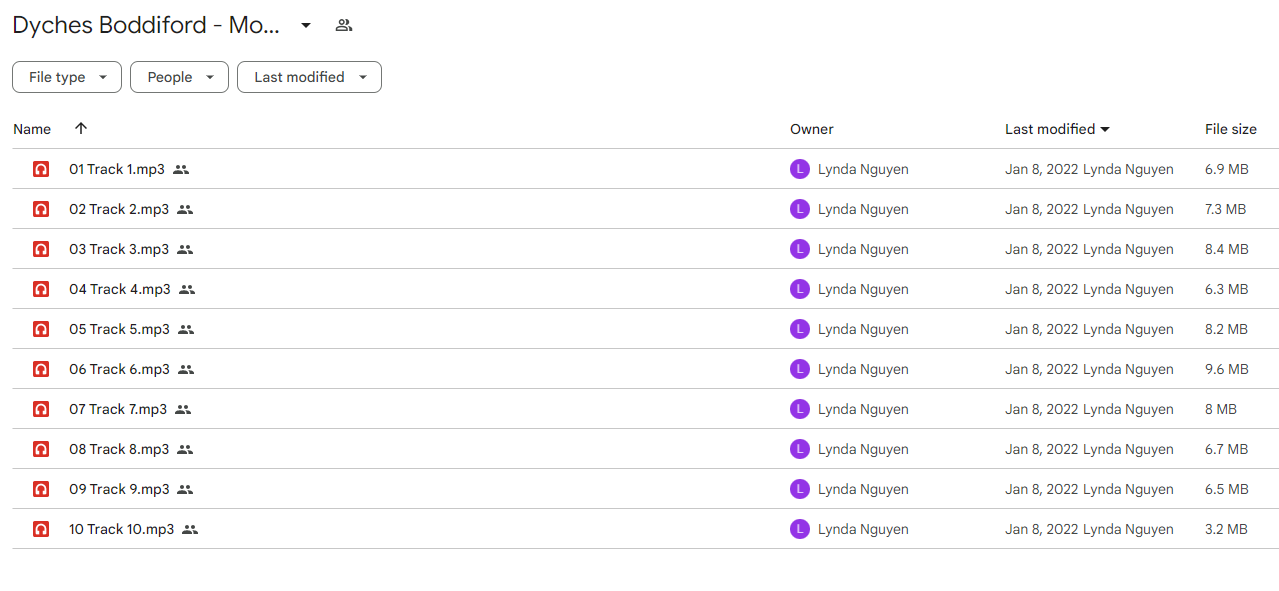Select the 06 Track 6.mp3 file

point(645,369)
